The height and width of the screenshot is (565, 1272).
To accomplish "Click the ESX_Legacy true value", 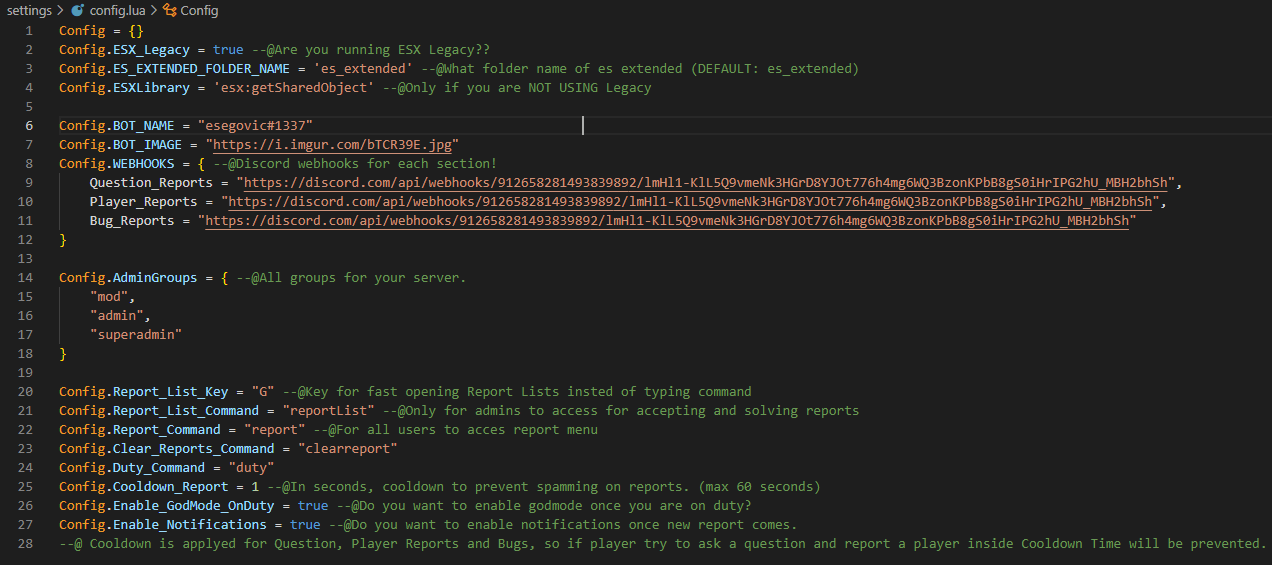I will click(x=228, y=49).
